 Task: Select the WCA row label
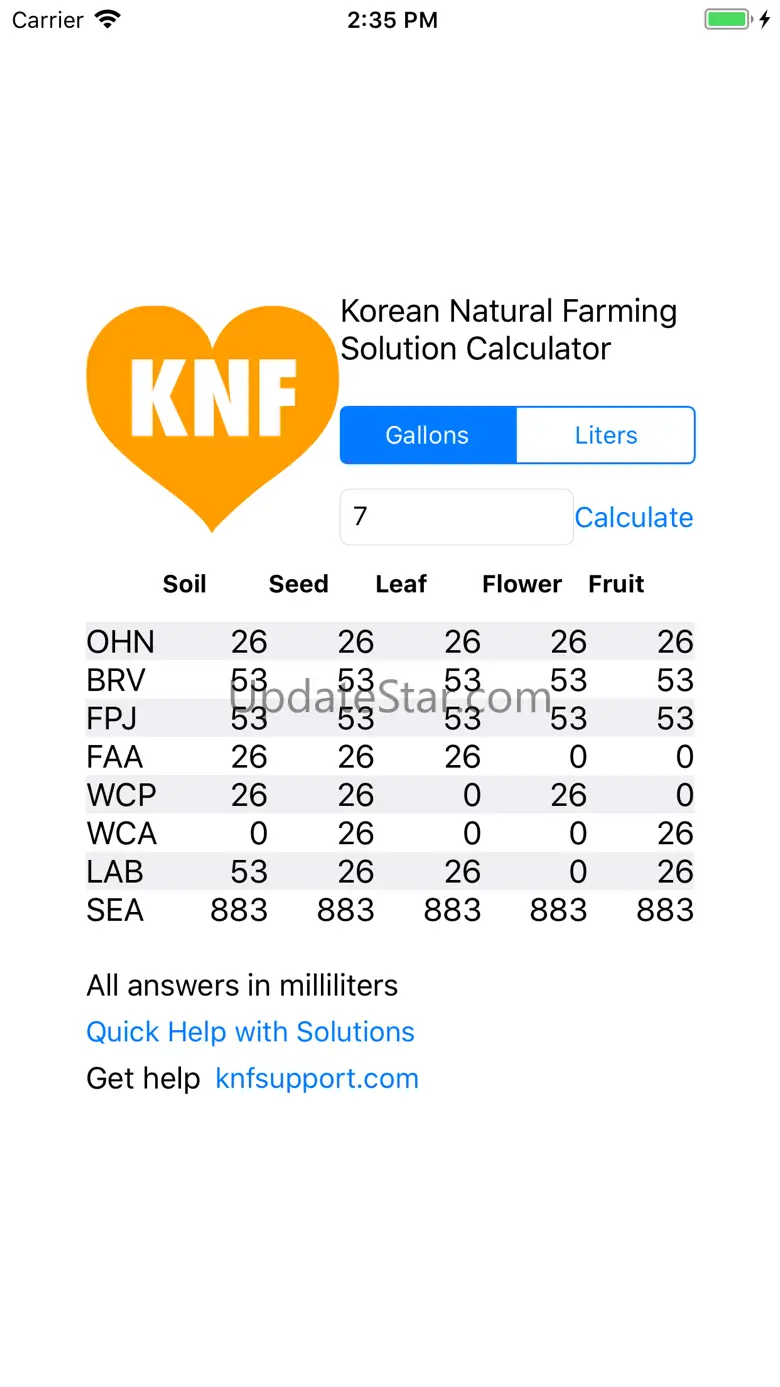[x=122, y=833]
